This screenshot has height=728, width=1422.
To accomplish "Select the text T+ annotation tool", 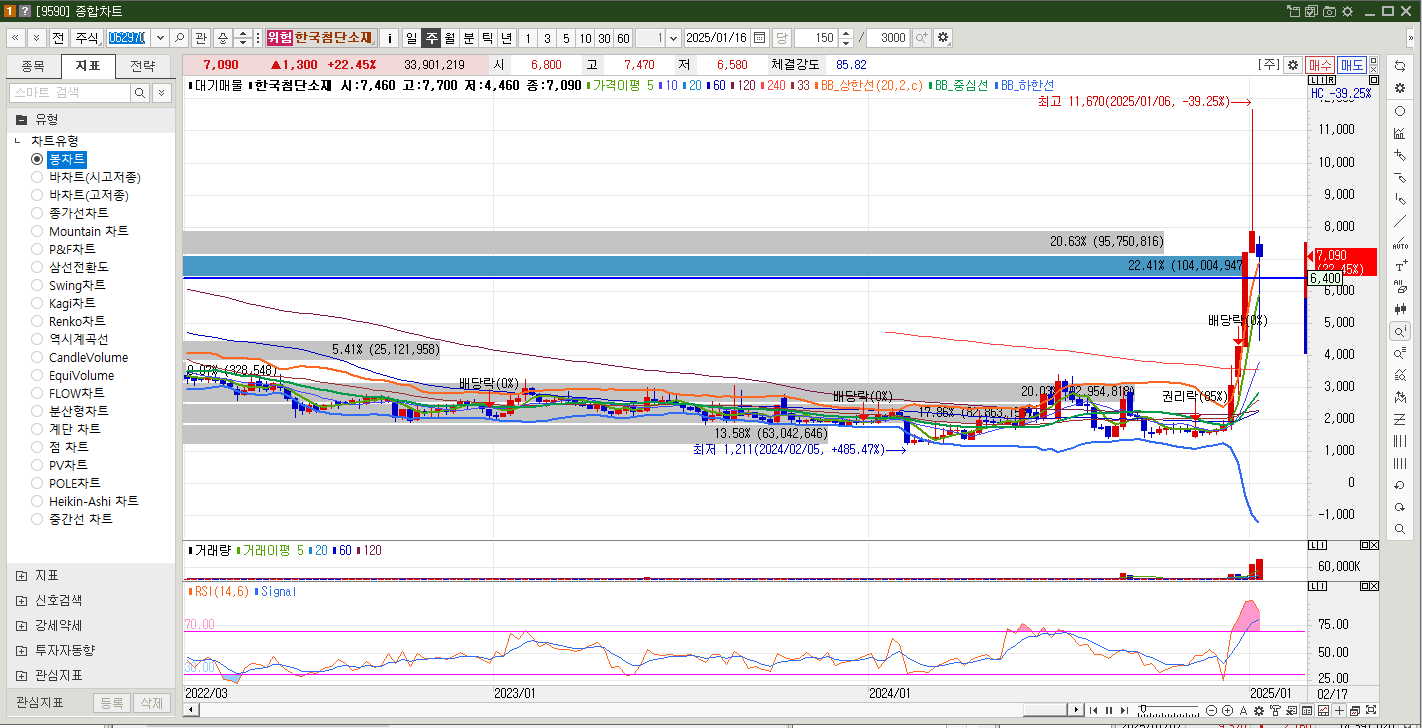I will pos(1400,265).
